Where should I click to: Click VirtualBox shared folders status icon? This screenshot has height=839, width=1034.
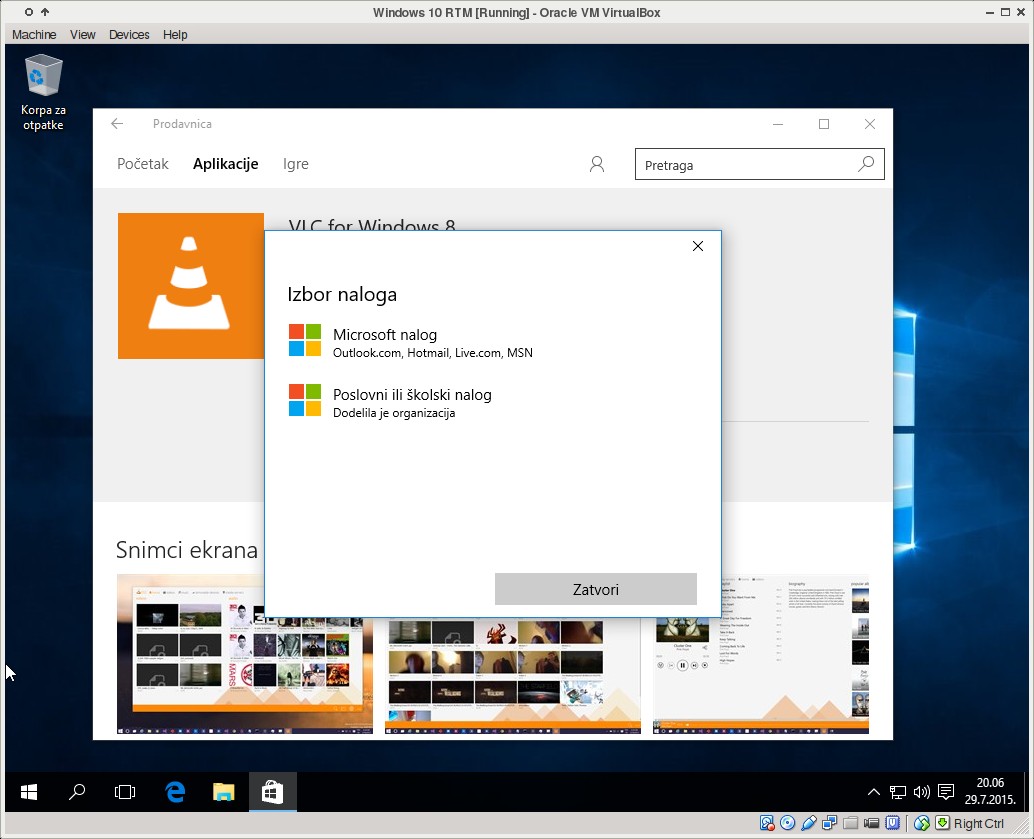click(x=851, y=823)
